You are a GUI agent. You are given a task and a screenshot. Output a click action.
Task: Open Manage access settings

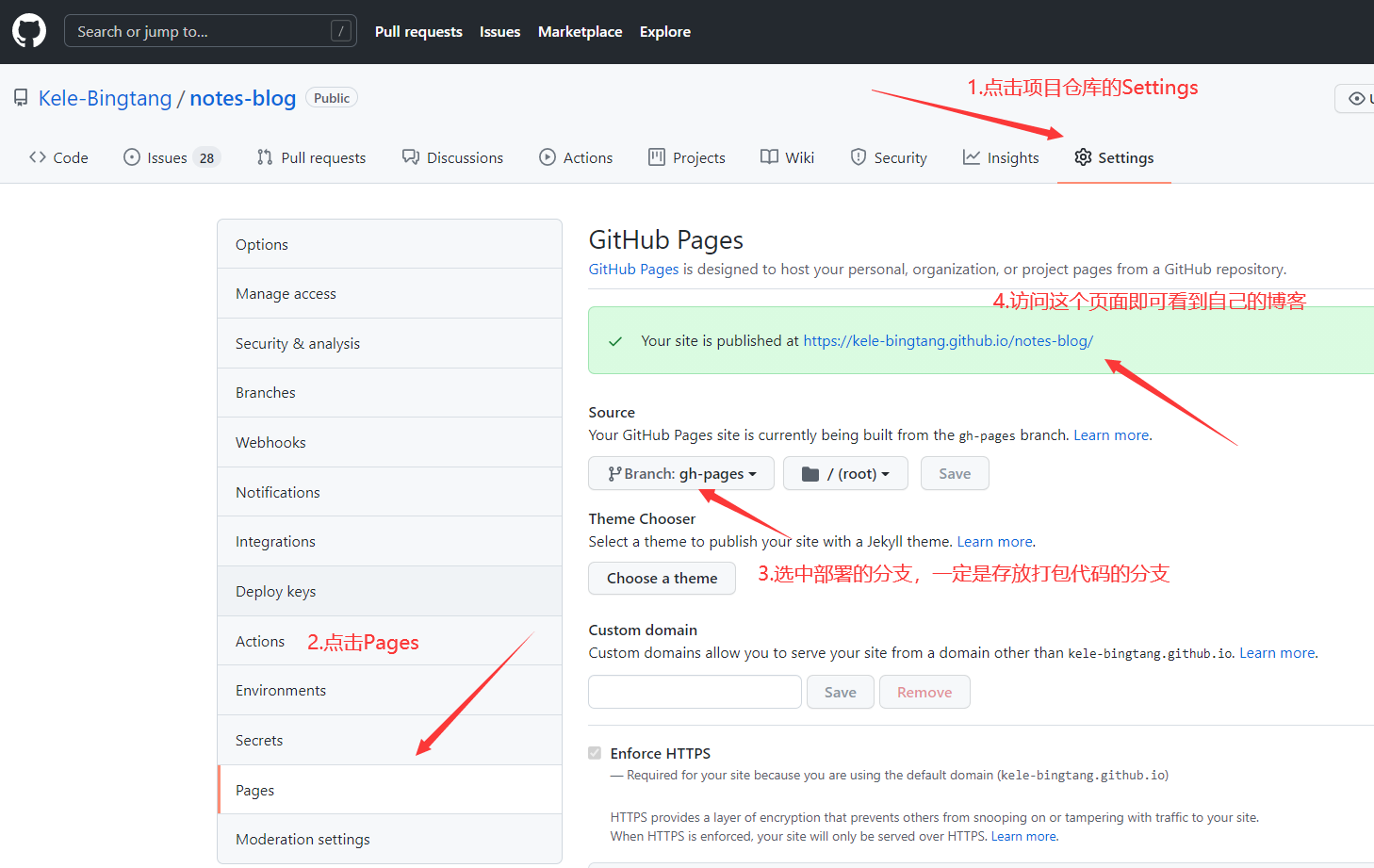pos(389,293)
